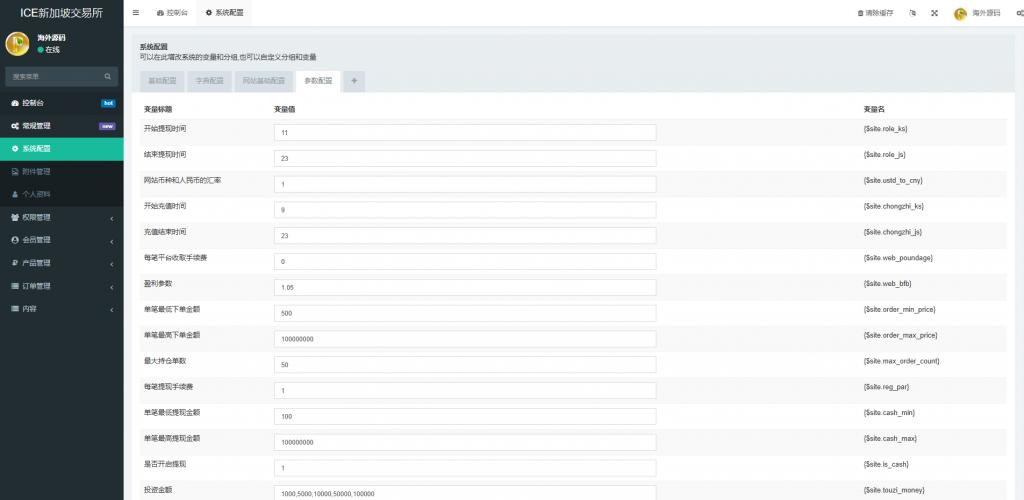
Task: Switch to the 网站基础配置 tab
Action: pos(263,81)
